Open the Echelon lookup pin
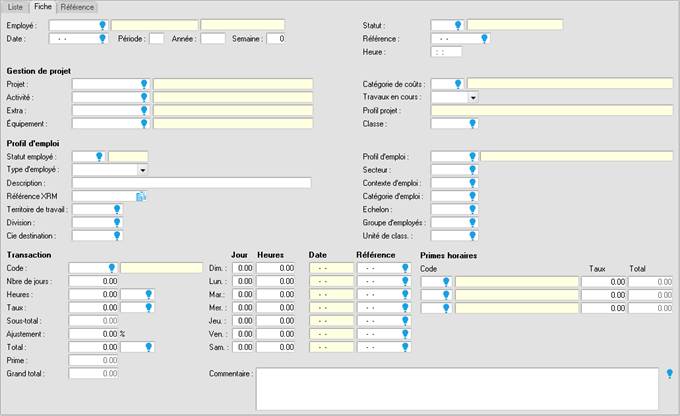The width and height of the screenshot is (680, 416). [x=473, y=210]
